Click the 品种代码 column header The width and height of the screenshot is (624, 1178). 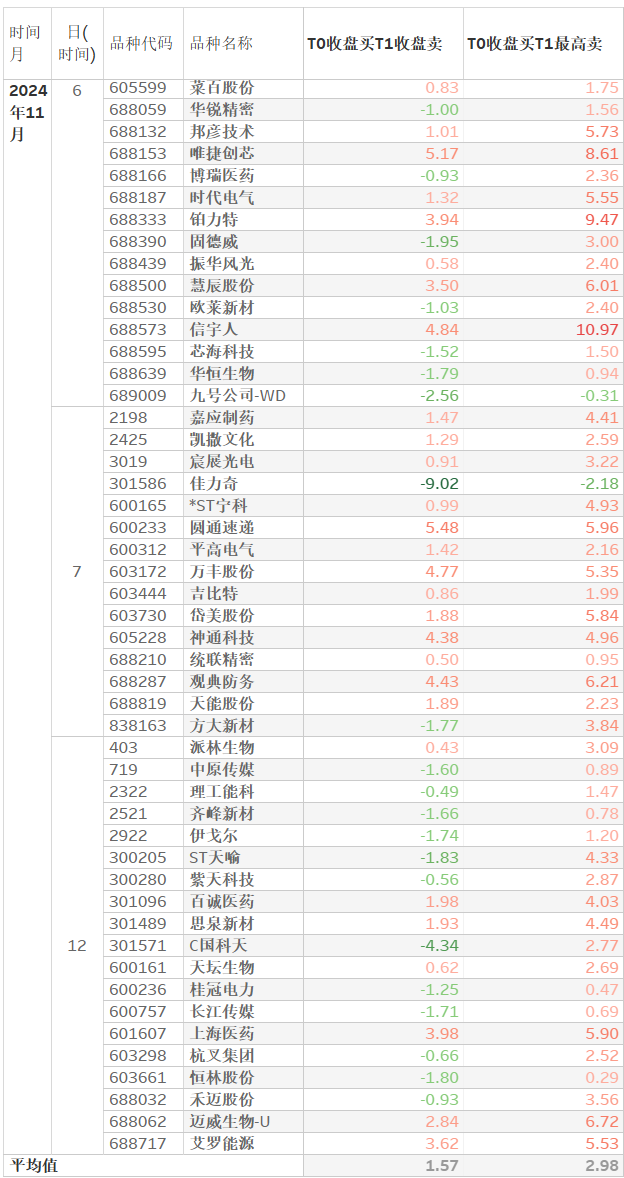[140, 44]
